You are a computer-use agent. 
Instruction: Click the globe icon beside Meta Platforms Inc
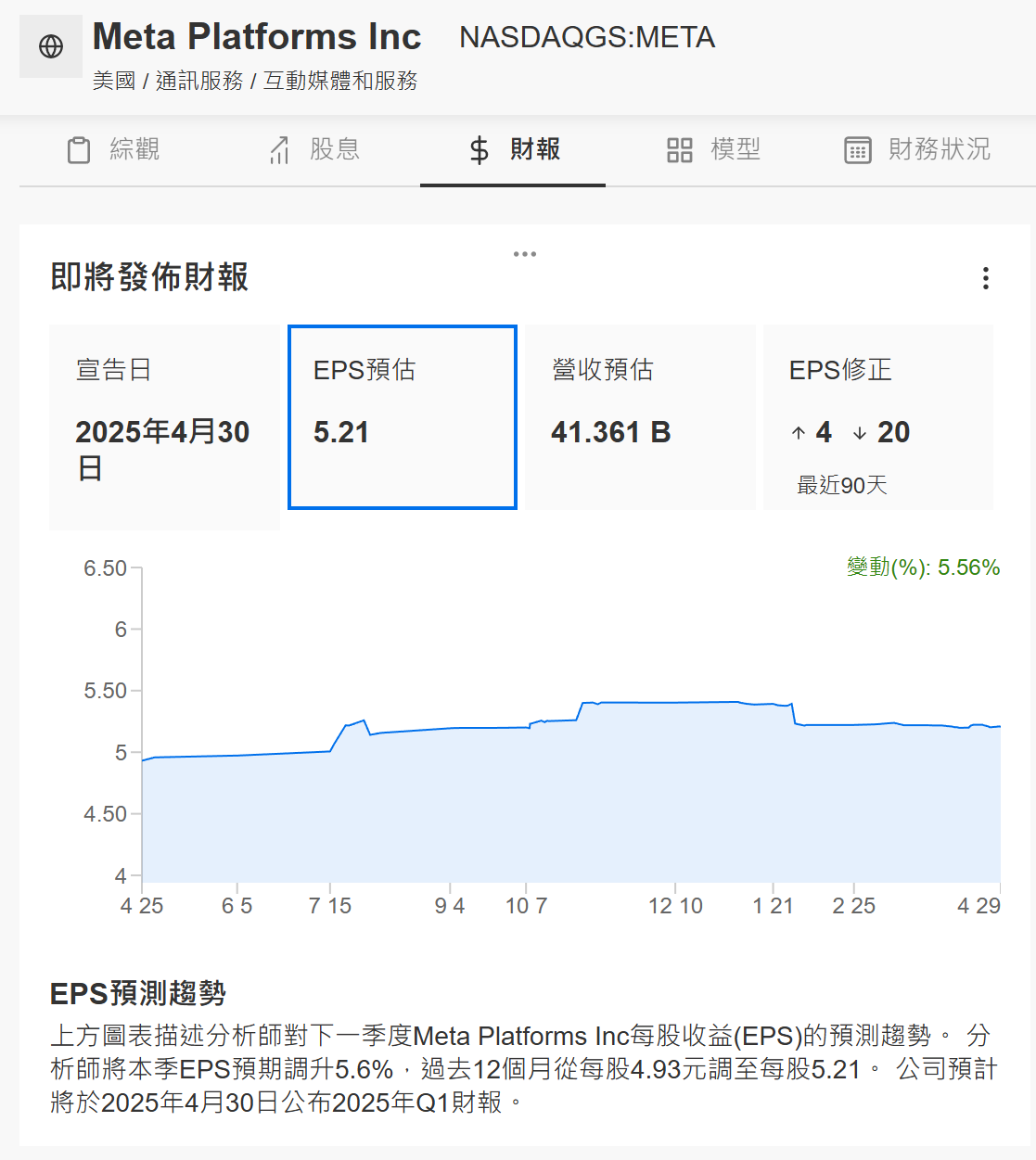(x=51, y=46)
